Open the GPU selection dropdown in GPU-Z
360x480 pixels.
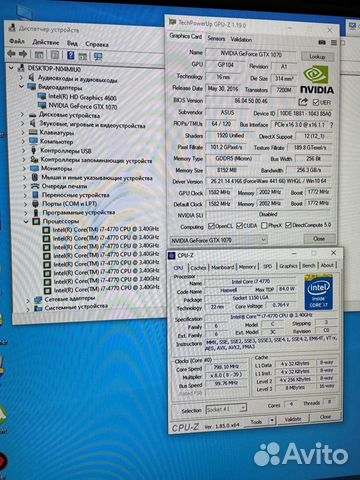coord(219,240)
